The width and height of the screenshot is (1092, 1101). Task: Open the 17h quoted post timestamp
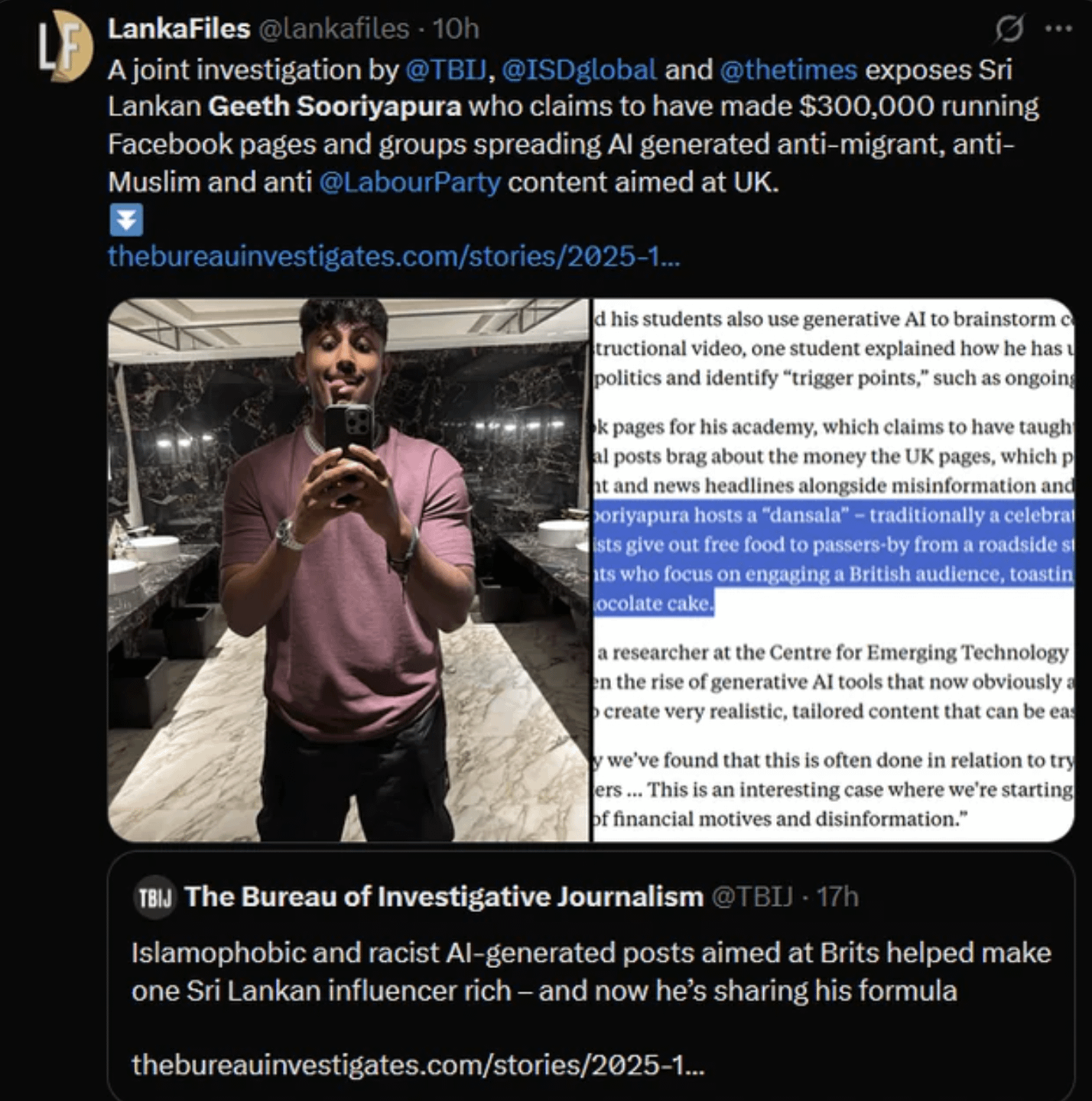pos(837,897)
